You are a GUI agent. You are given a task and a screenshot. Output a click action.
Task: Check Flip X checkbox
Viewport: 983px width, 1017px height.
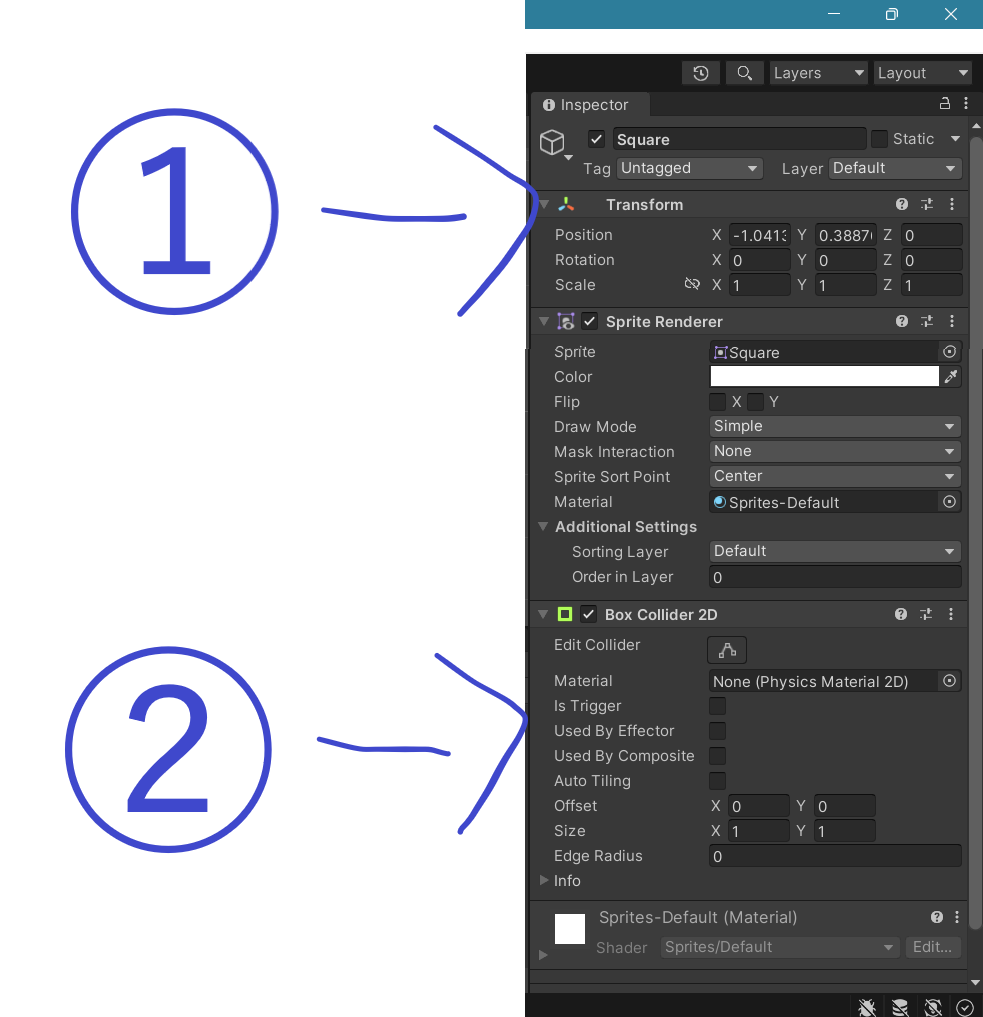point(717,401)
